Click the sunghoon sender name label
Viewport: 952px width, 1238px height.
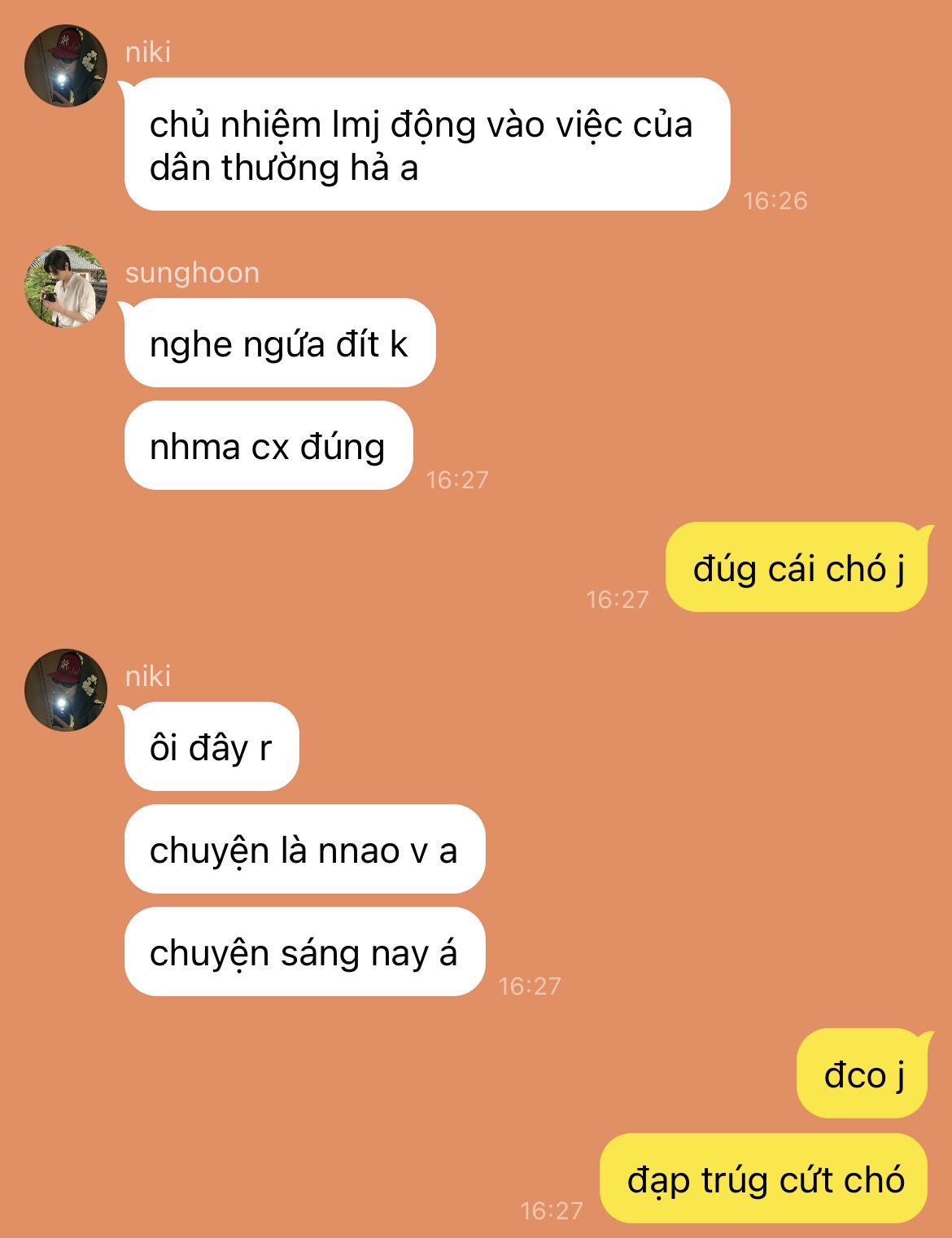[192, 273]
